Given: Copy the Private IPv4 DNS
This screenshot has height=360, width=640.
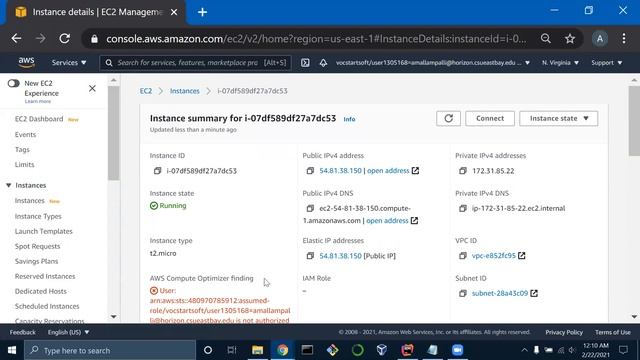Looking at the screenshot, I should tap(462, 209).
